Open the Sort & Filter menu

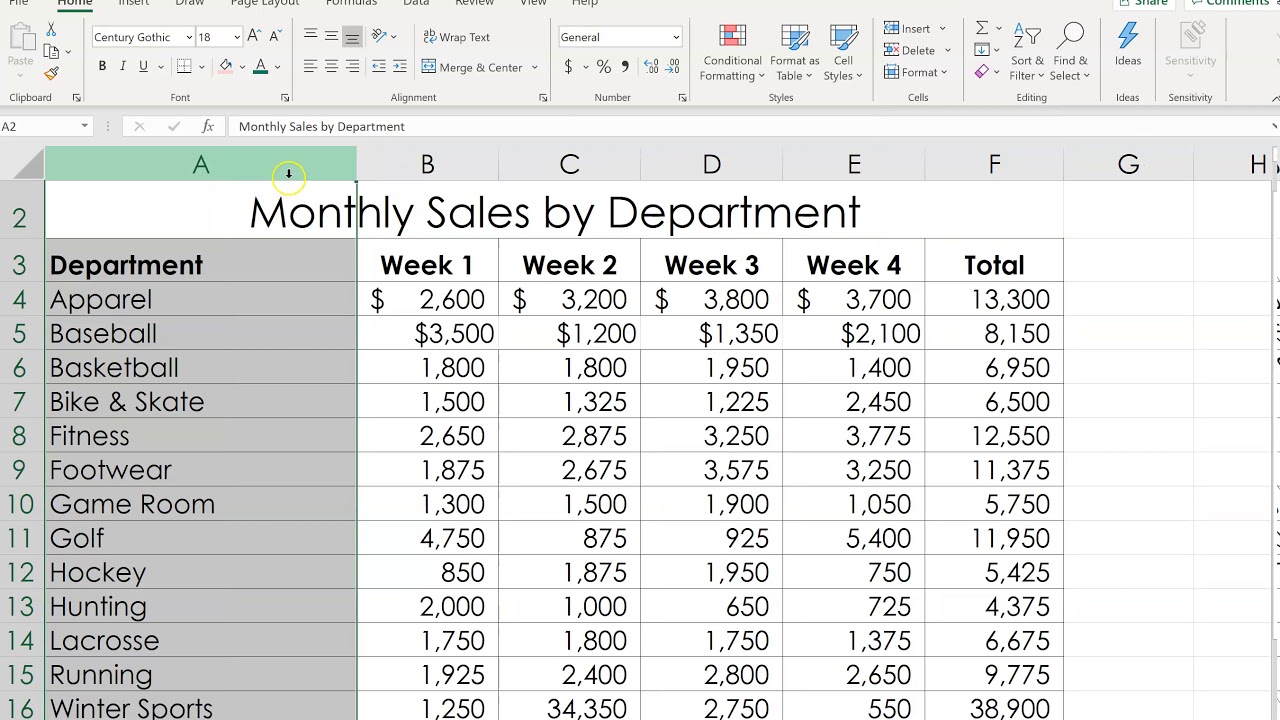tap(1027, 52)
